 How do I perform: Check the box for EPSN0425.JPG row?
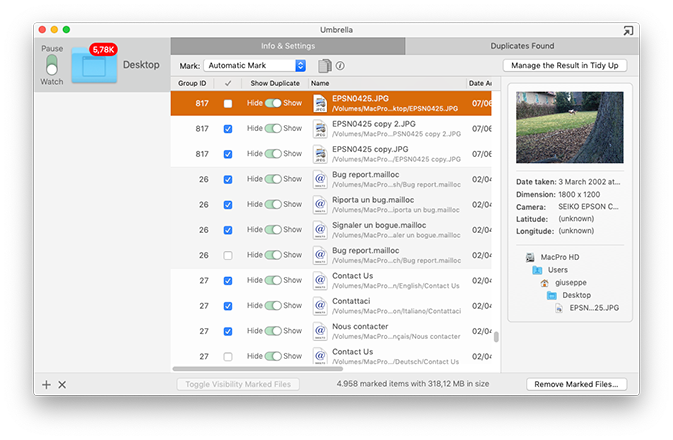[228, 103]
